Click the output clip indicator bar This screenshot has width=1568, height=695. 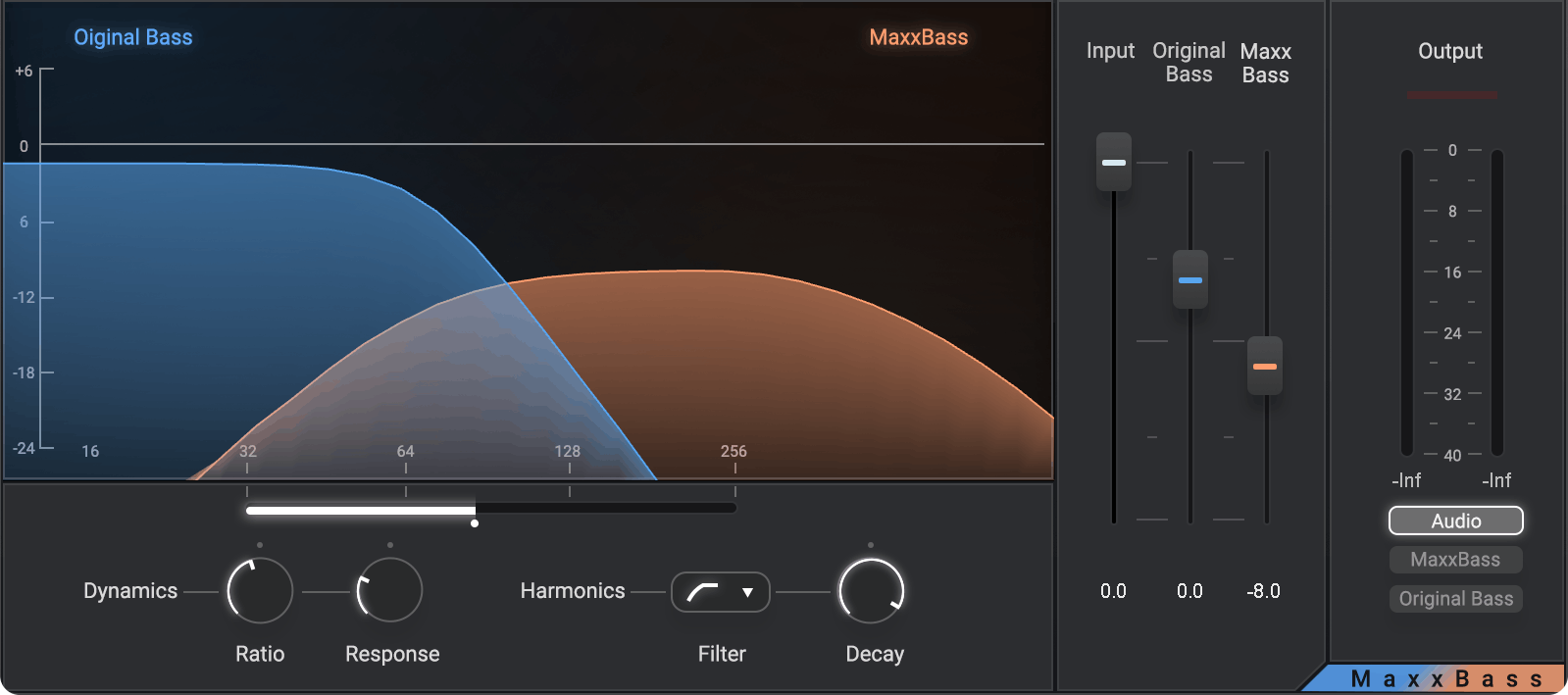pyautogui.click(x=1451, y=95)
